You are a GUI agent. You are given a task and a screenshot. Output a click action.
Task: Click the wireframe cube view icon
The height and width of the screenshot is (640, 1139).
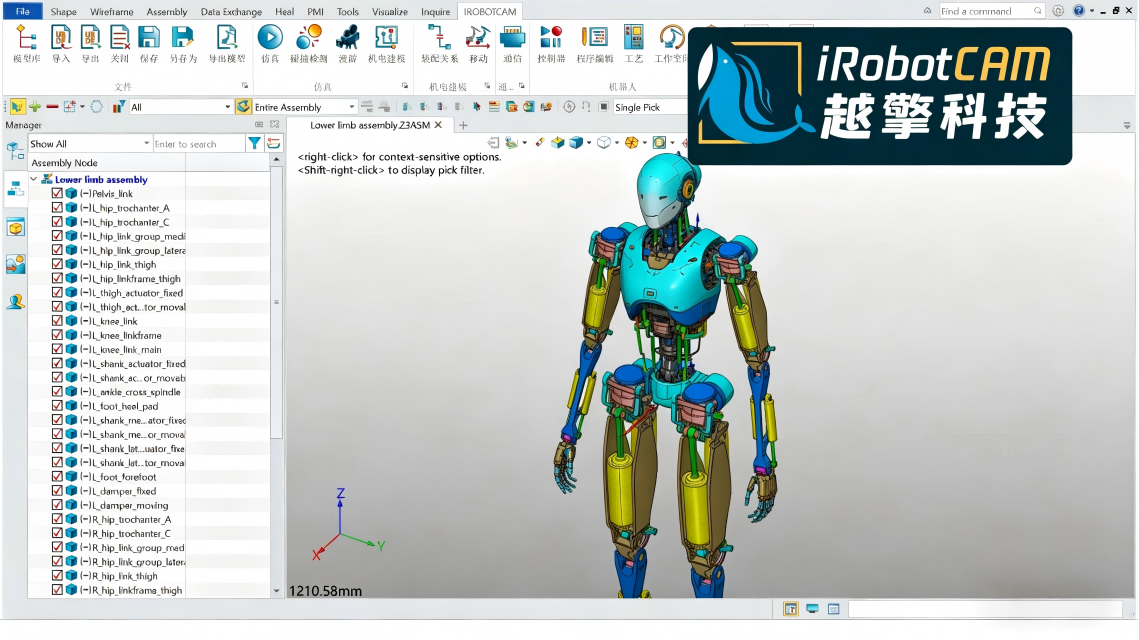point(604,142)
